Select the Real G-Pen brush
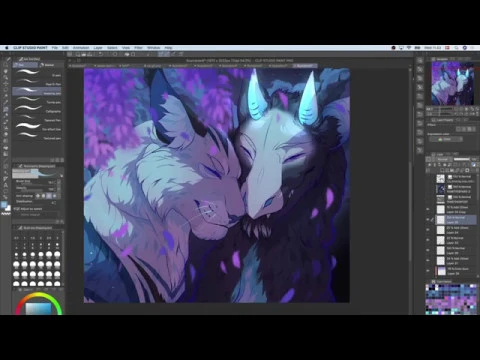This screenshot has width=480, height=360. pos(37,82)
